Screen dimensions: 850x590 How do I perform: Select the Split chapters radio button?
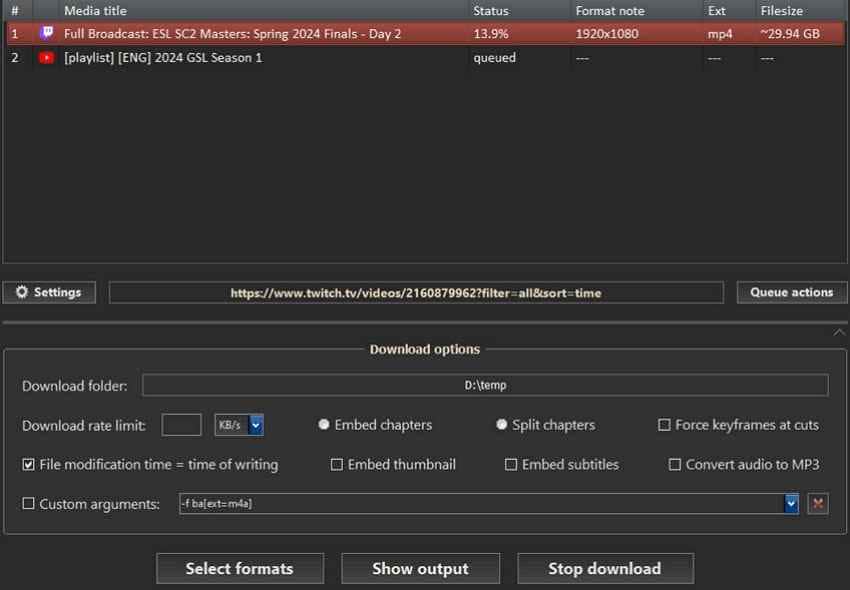[501, 425]
